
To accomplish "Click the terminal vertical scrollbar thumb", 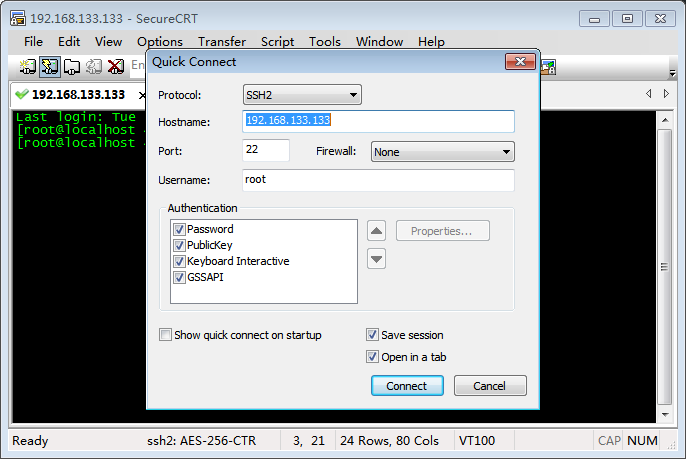I will [665, 267].
